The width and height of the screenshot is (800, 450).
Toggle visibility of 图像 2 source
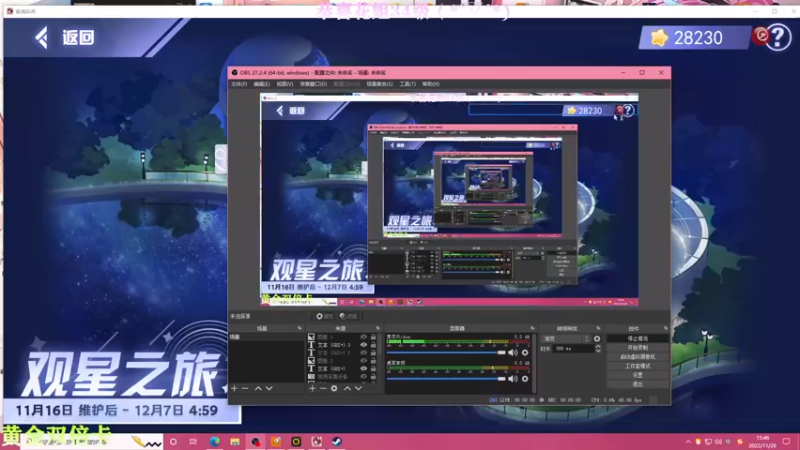pos(363,361)
